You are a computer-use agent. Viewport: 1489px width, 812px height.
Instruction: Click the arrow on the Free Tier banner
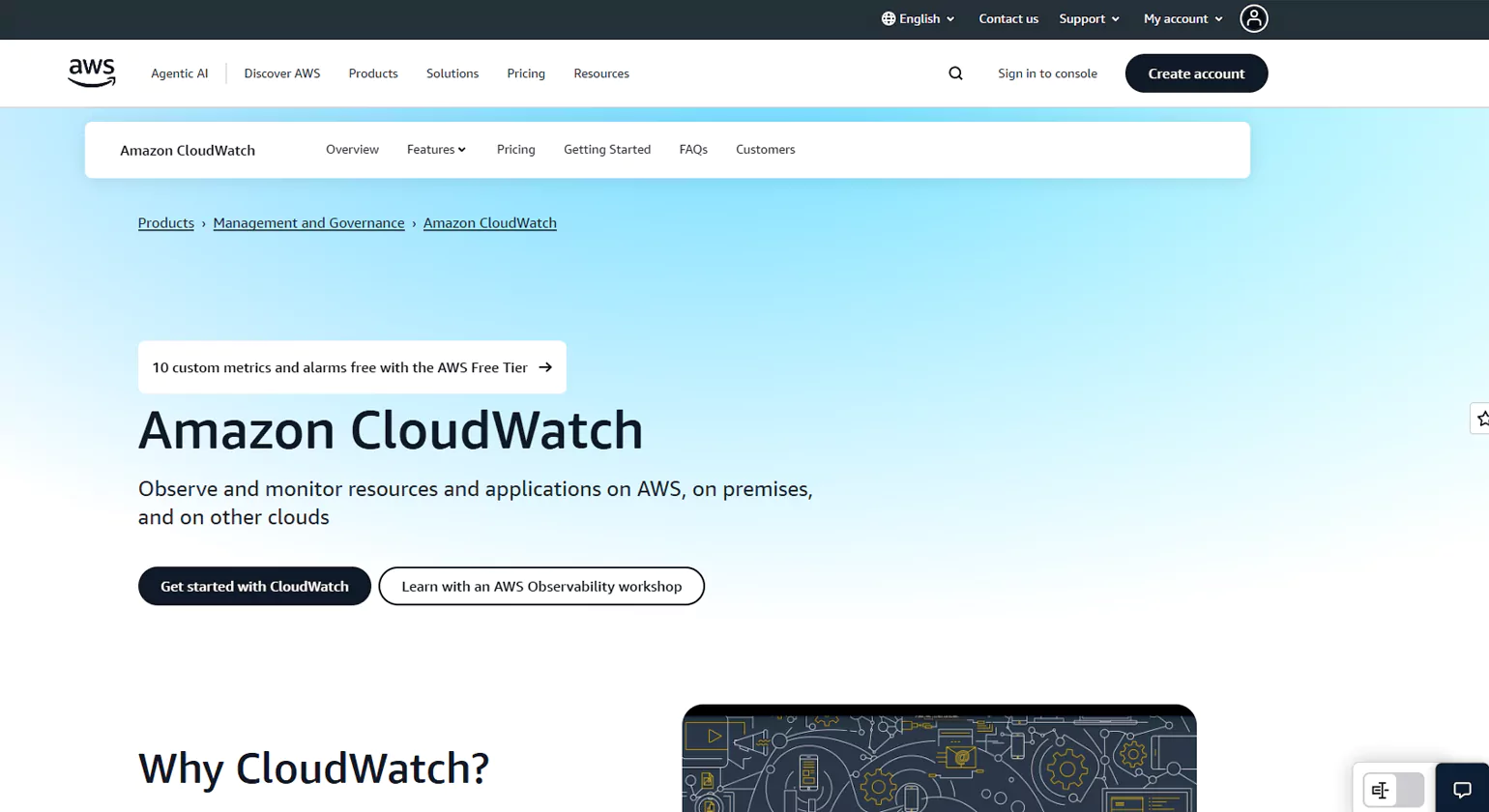point(544,367)
